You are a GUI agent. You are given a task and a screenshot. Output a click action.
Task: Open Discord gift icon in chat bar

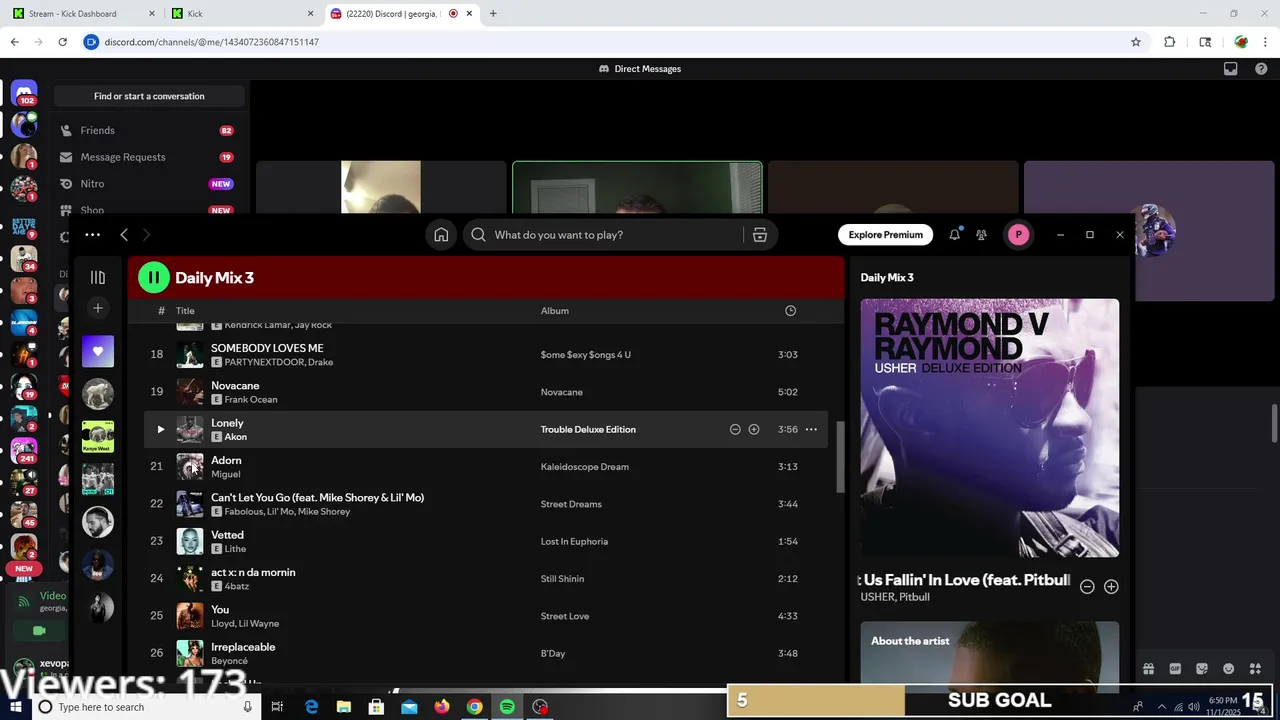coord(1148,669)
